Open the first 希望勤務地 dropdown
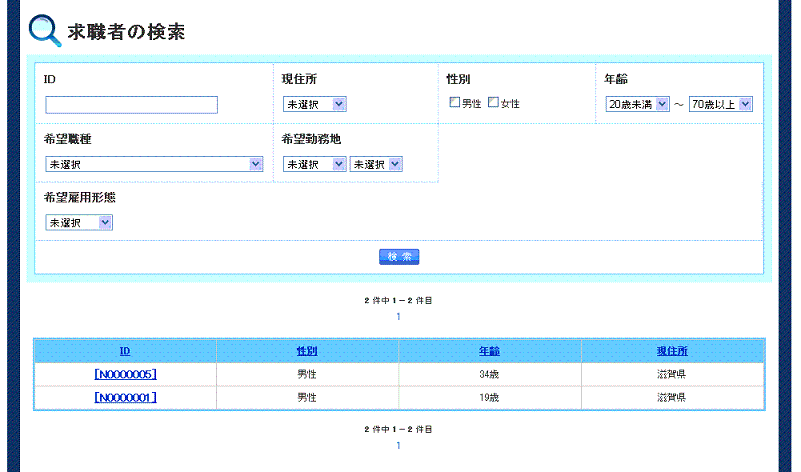This screenshot has width=801, height=472. pyautogui.click(x=314, y=164)
